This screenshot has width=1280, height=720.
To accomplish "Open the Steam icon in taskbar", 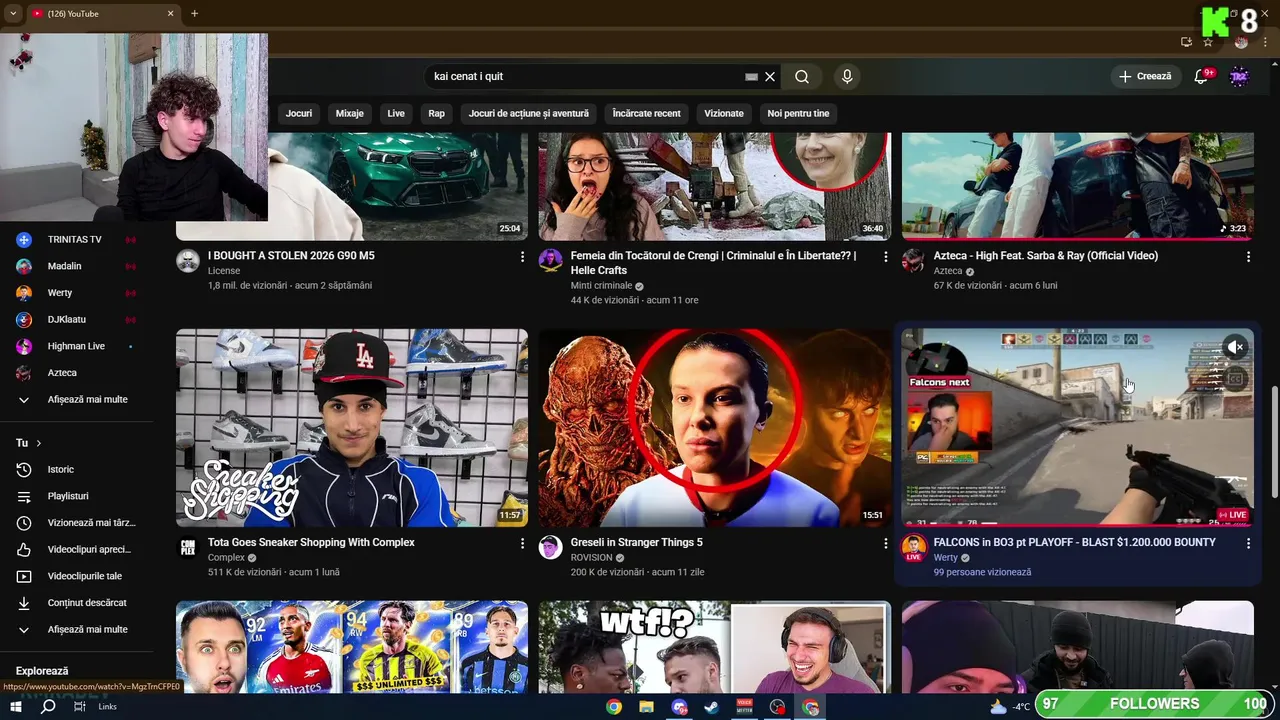I will click(711, 707).
